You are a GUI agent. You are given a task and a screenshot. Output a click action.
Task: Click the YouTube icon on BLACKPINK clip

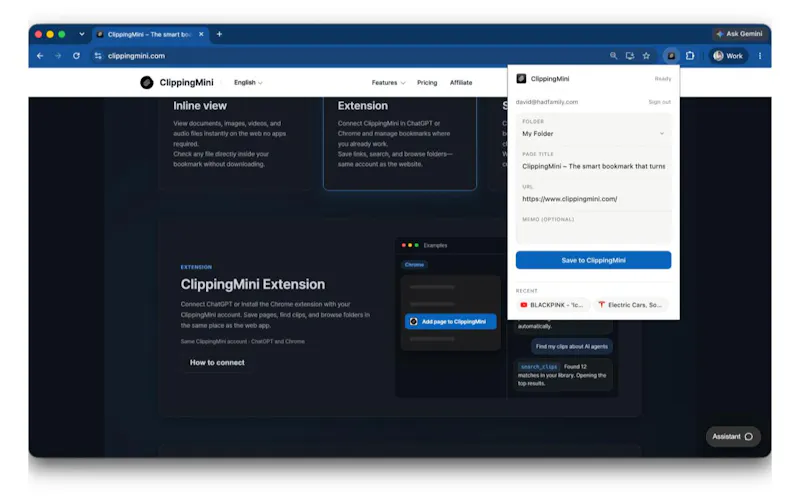(x=523, y=305)
